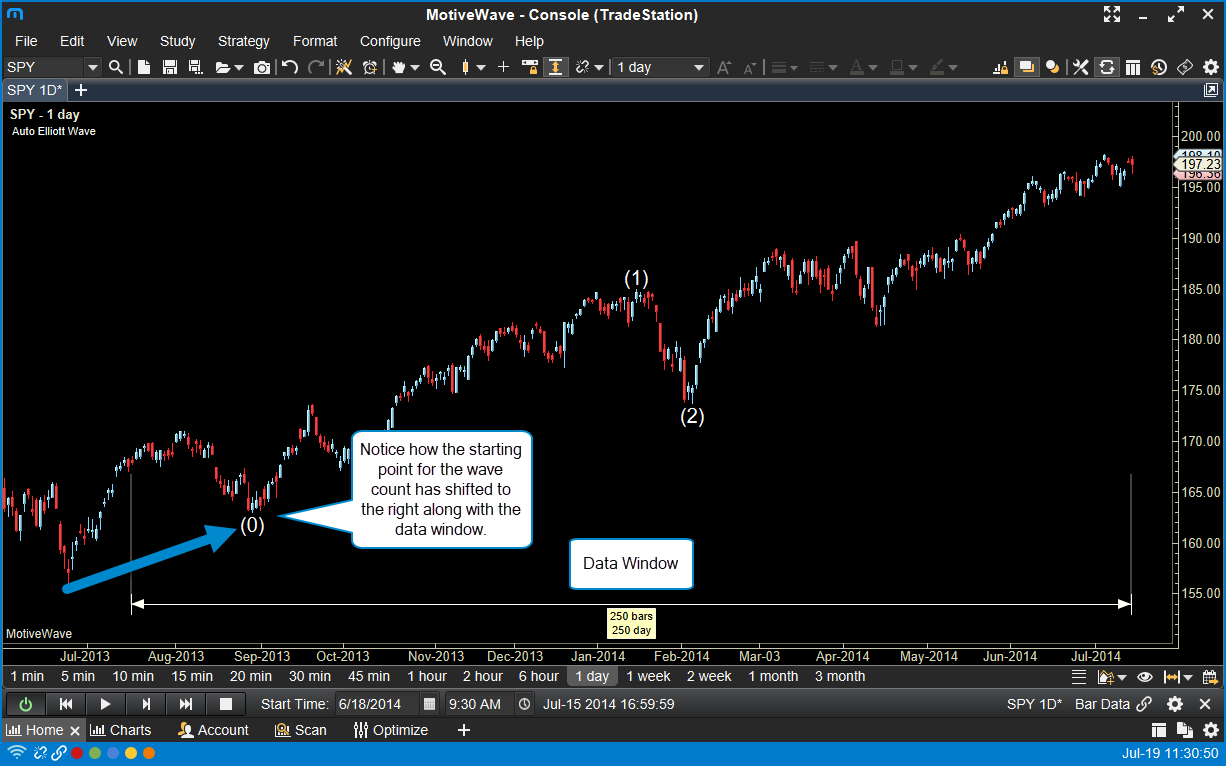Screen dimensions: 1226x766
Task: Open the Study menu
Action: [x=177, y=41]
